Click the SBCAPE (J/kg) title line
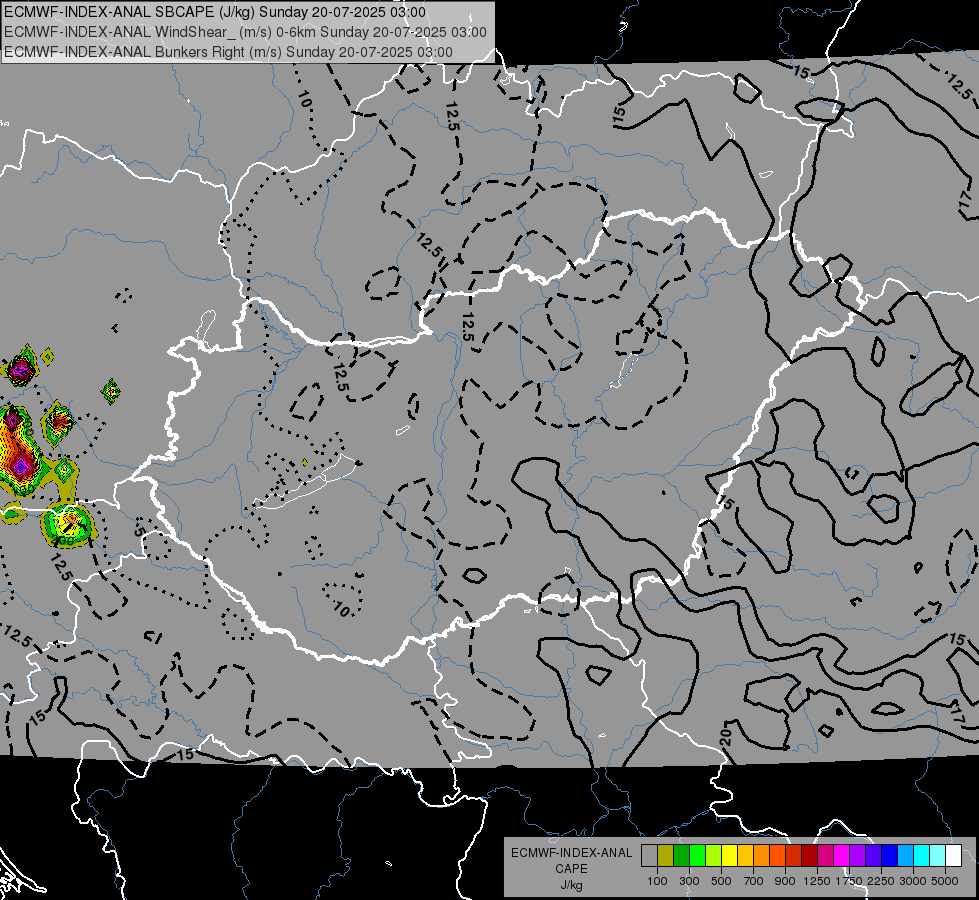979x900 pixels. pos(215,12)
